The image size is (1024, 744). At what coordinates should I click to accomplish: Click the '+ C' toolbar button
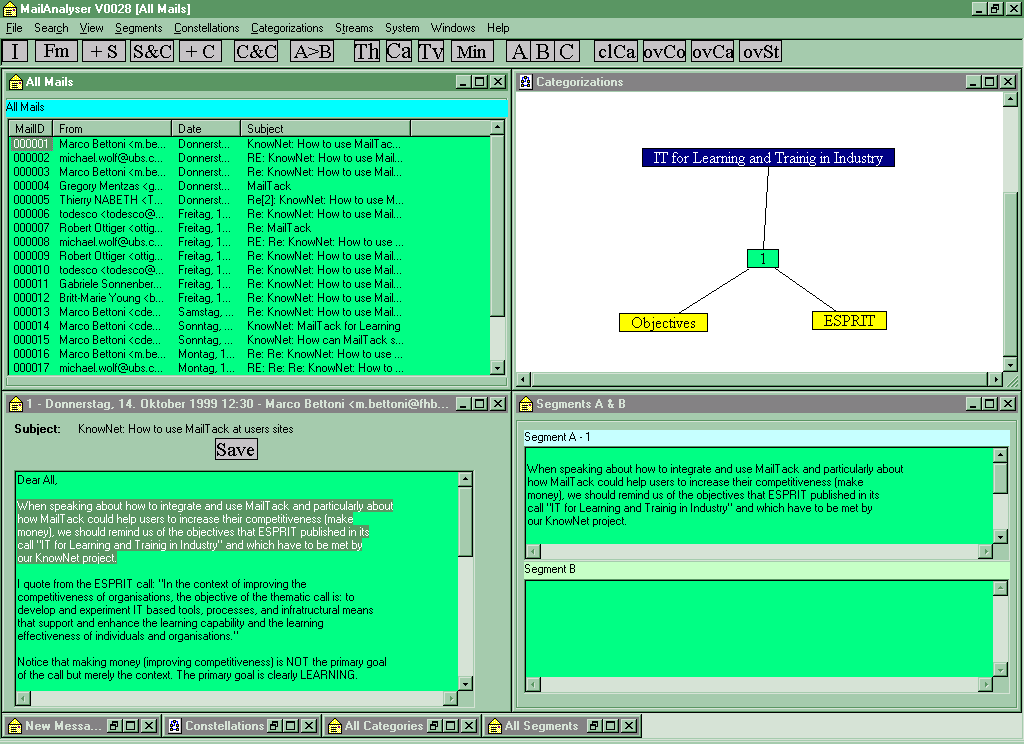(200, 51)
